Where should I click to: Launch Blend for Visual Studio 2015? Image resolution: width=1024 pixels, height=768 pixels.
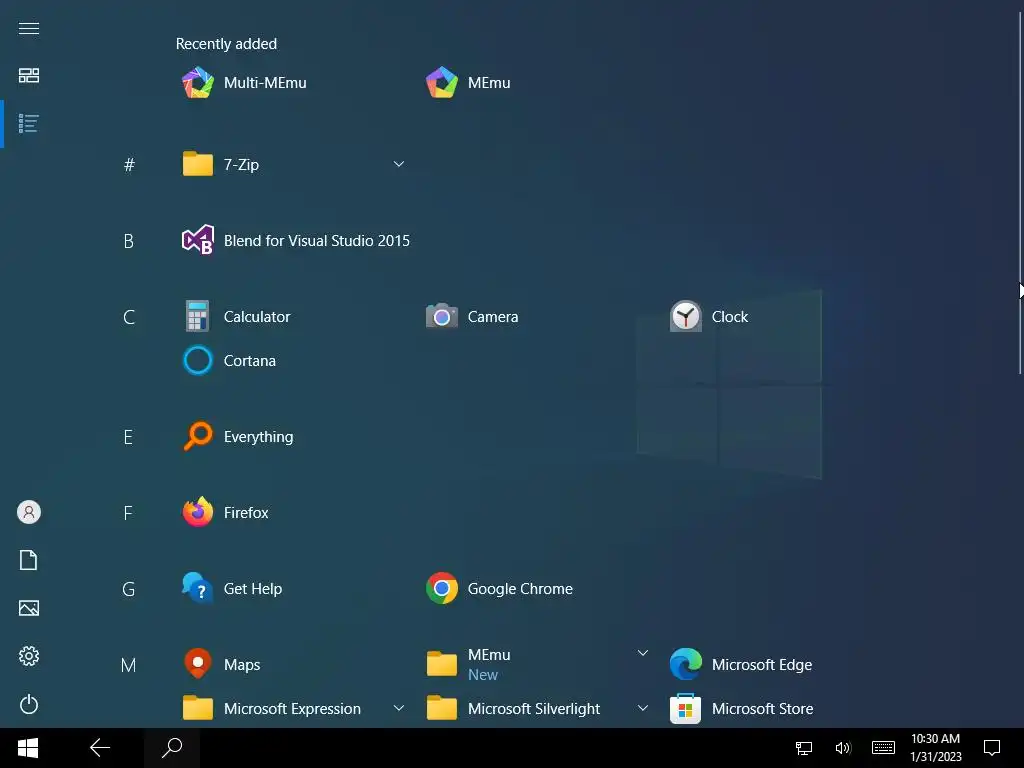click(296, 240)
